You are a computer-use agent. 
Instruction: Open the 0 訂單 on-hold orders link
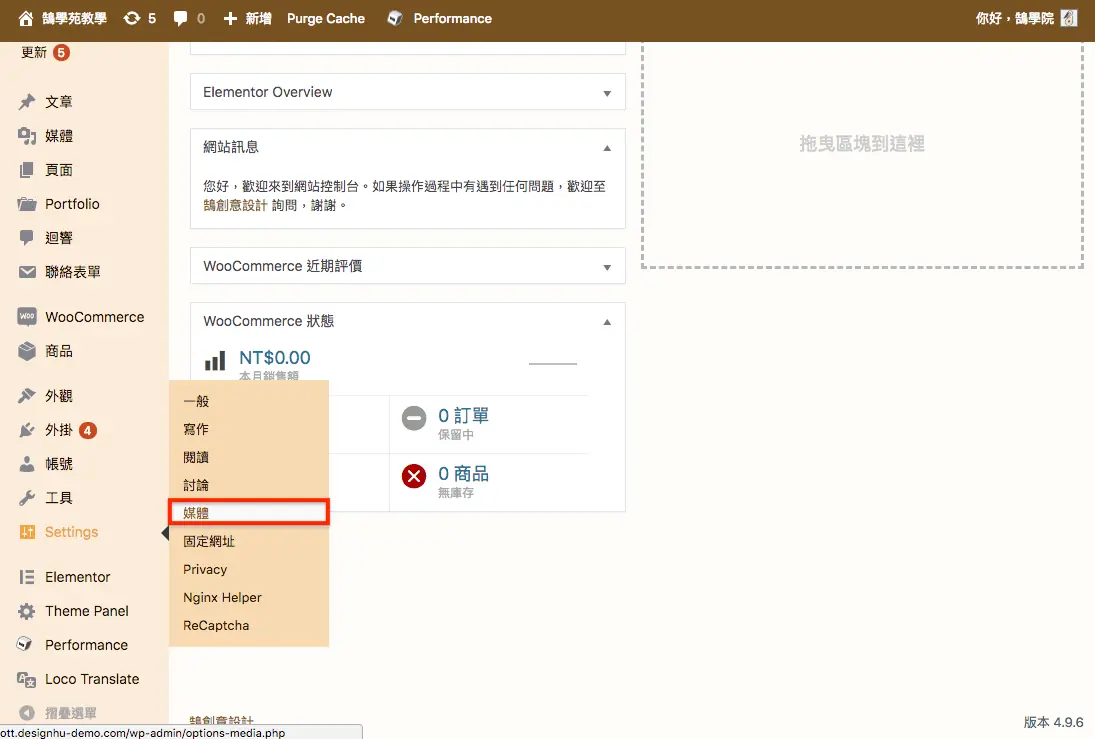(x=463, y=416)
